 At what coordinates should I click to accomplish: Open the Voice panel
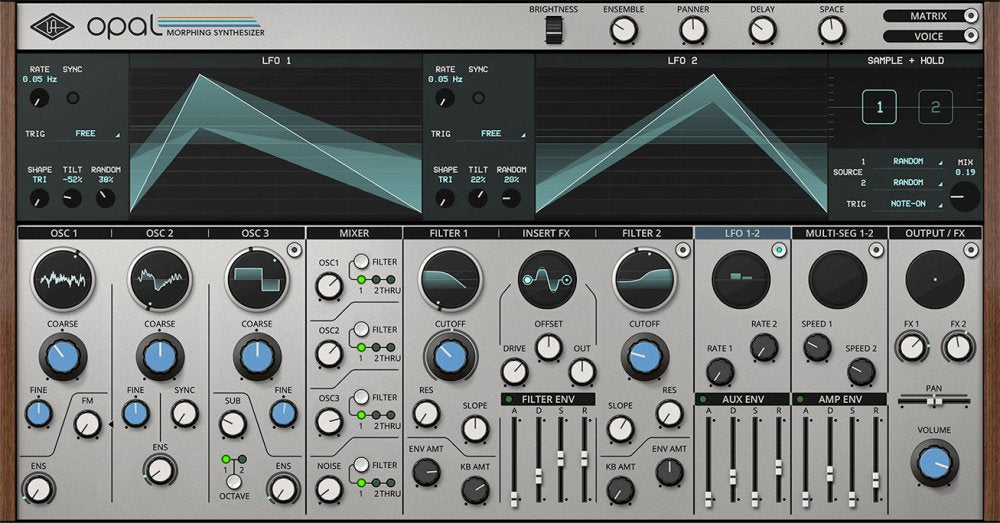[929, 37]
